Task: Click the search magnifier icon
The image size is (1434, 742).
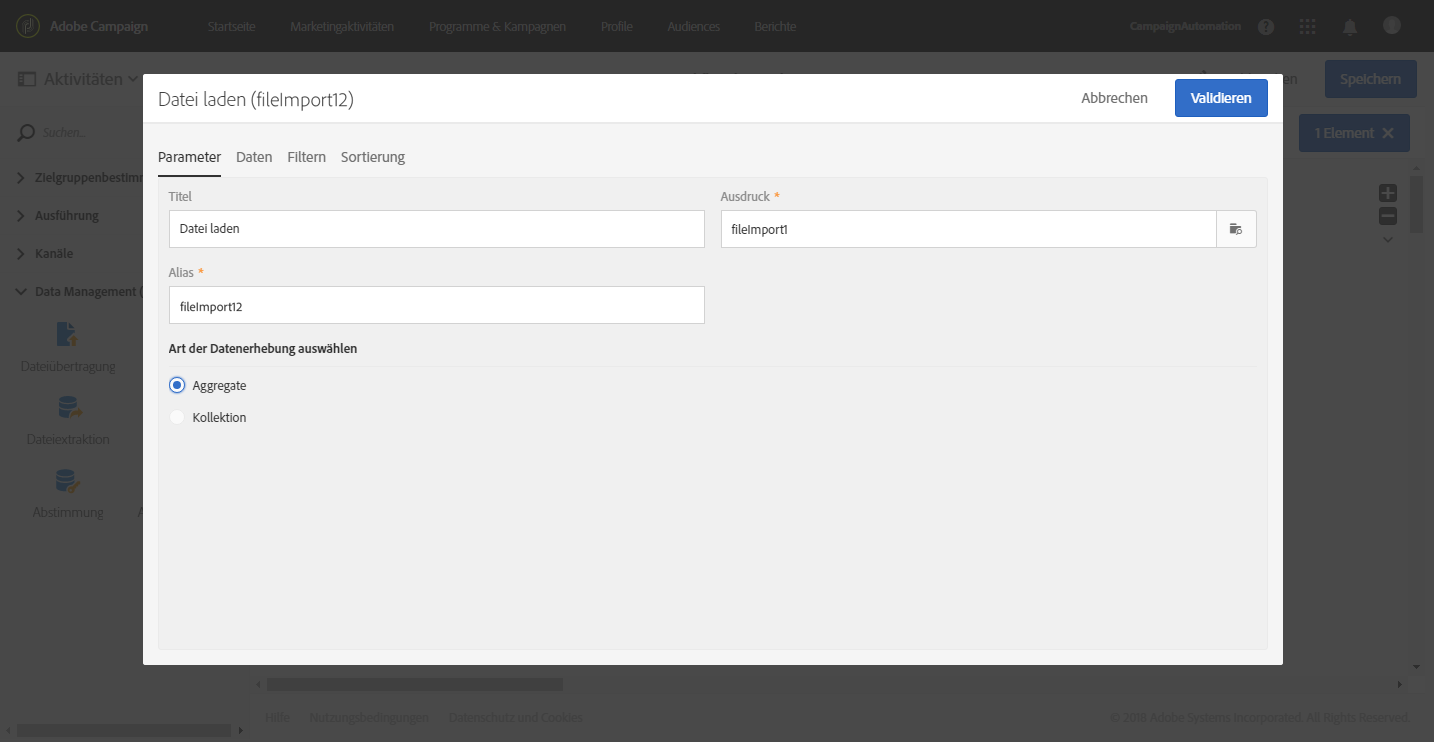Action: [27, 132]
